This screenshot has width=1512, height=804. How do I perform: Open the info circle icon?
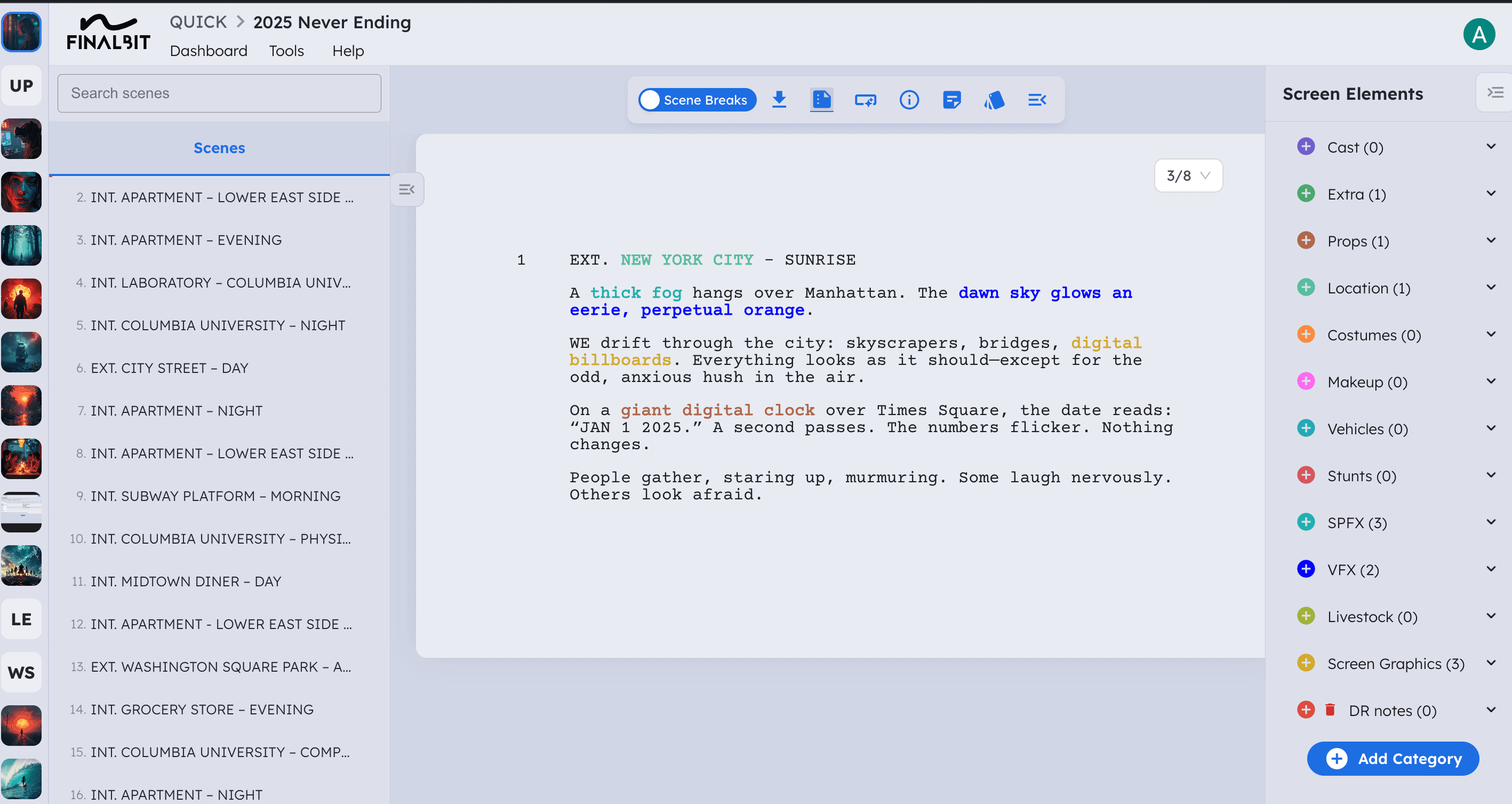coord(909,100)
